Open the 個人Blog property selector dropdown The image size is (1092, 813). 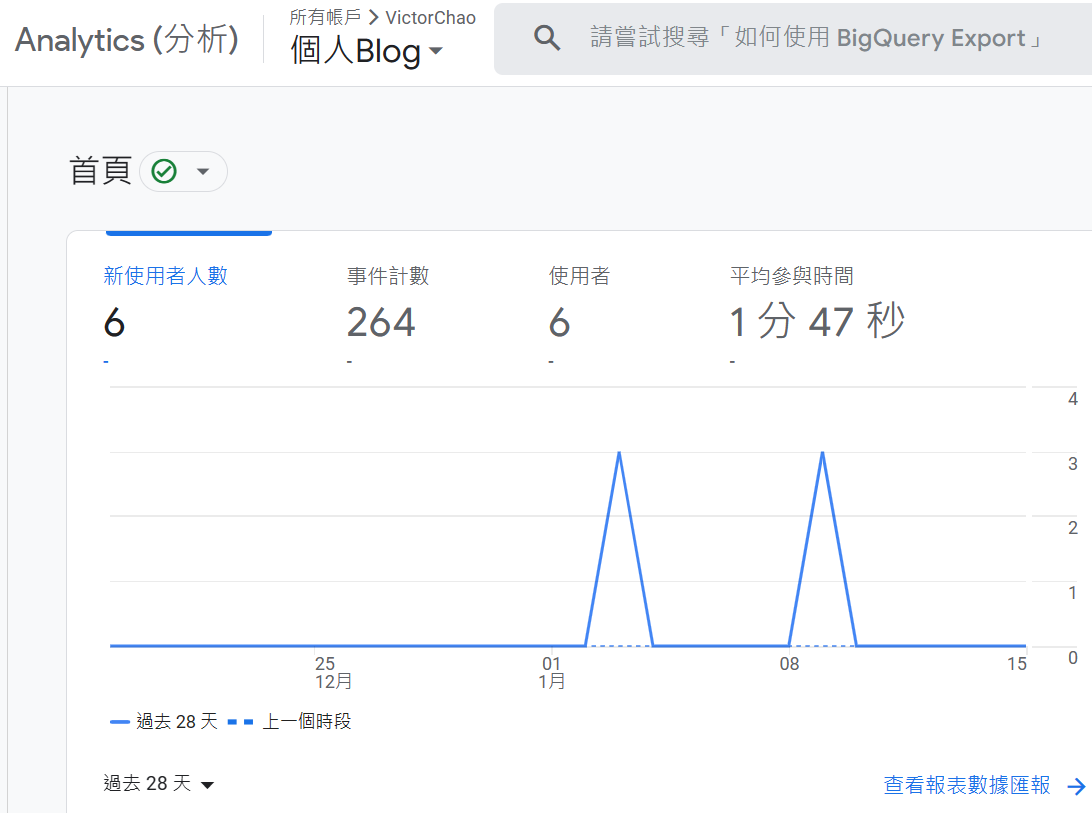[362, 51]
